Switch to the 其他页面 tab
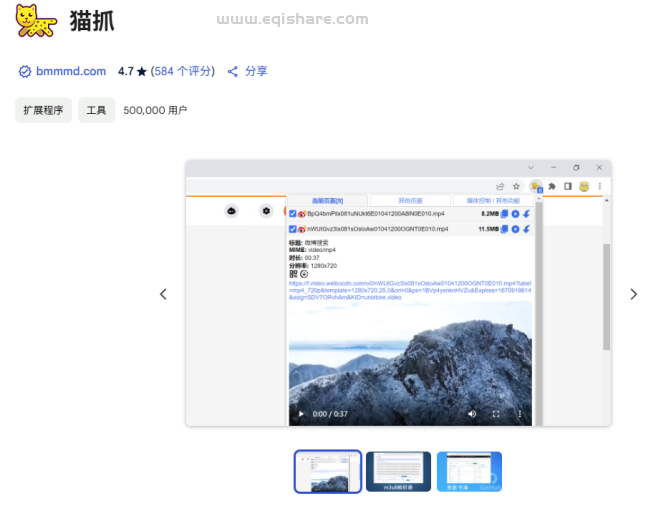This screenshot has width=666, height=511. [x=410, y=201]
